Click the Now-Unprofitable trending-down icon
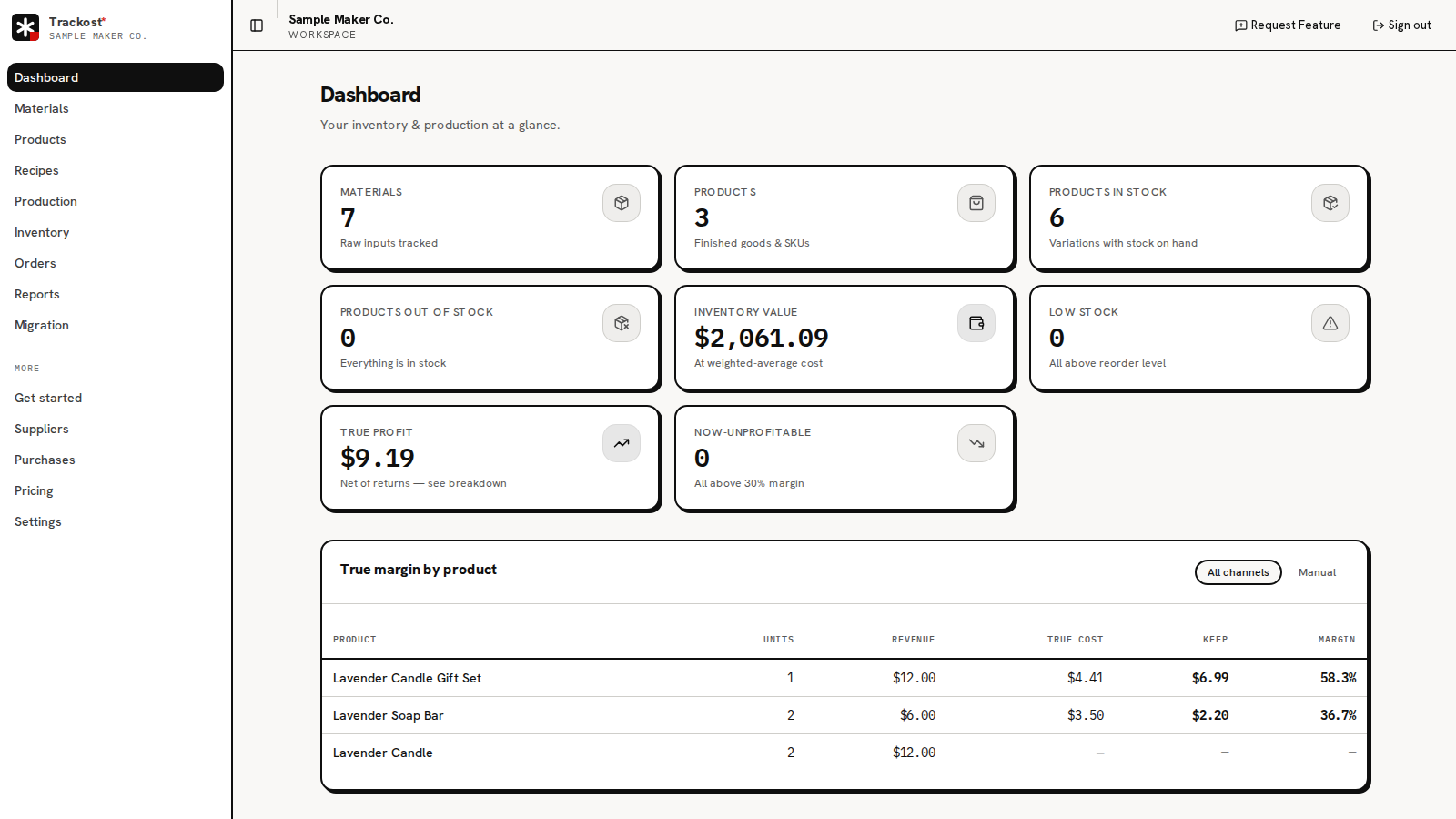Viewport: 1456px width, 819px height. [x=976, y=443]
